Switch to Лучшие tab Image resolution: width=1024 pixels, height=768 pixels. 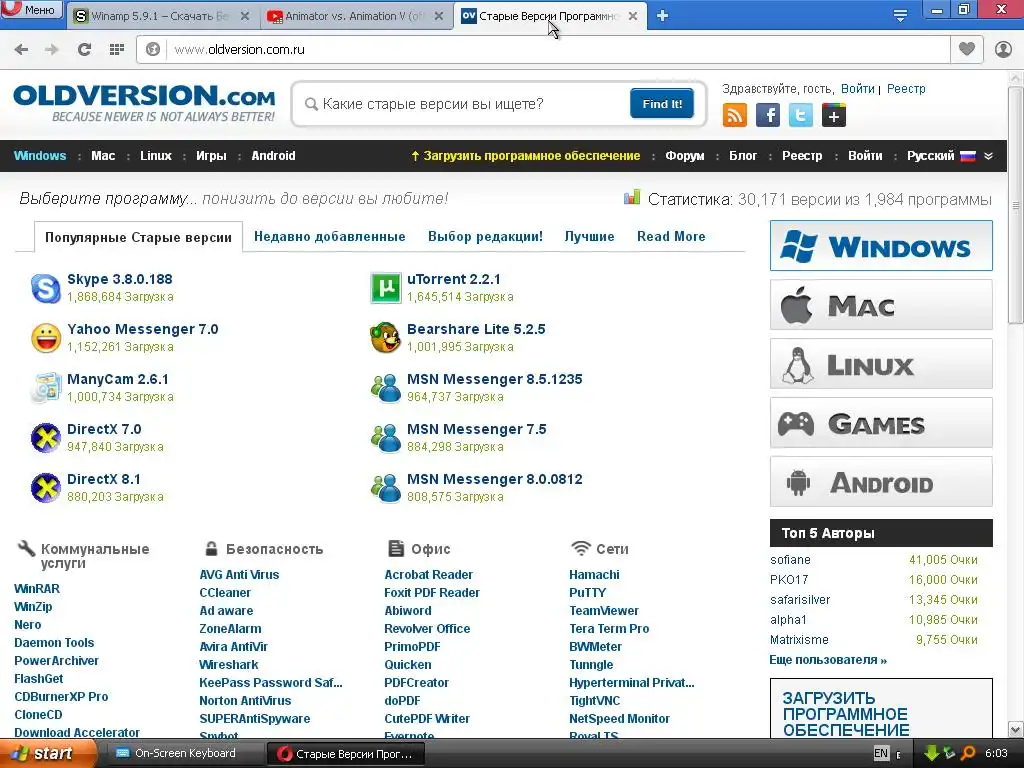[589, 236]
